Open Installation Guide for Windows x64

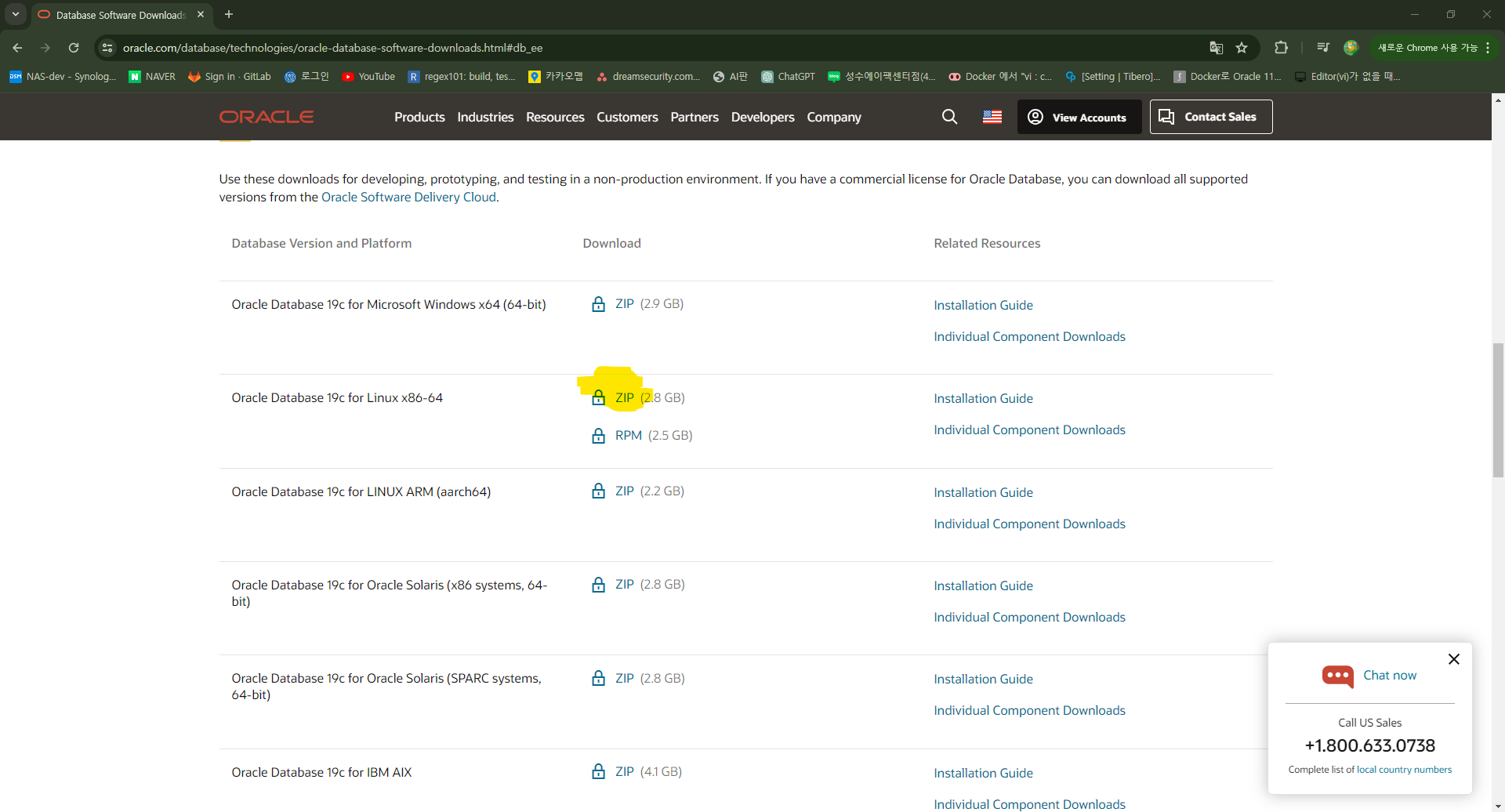tap(983, 305)
